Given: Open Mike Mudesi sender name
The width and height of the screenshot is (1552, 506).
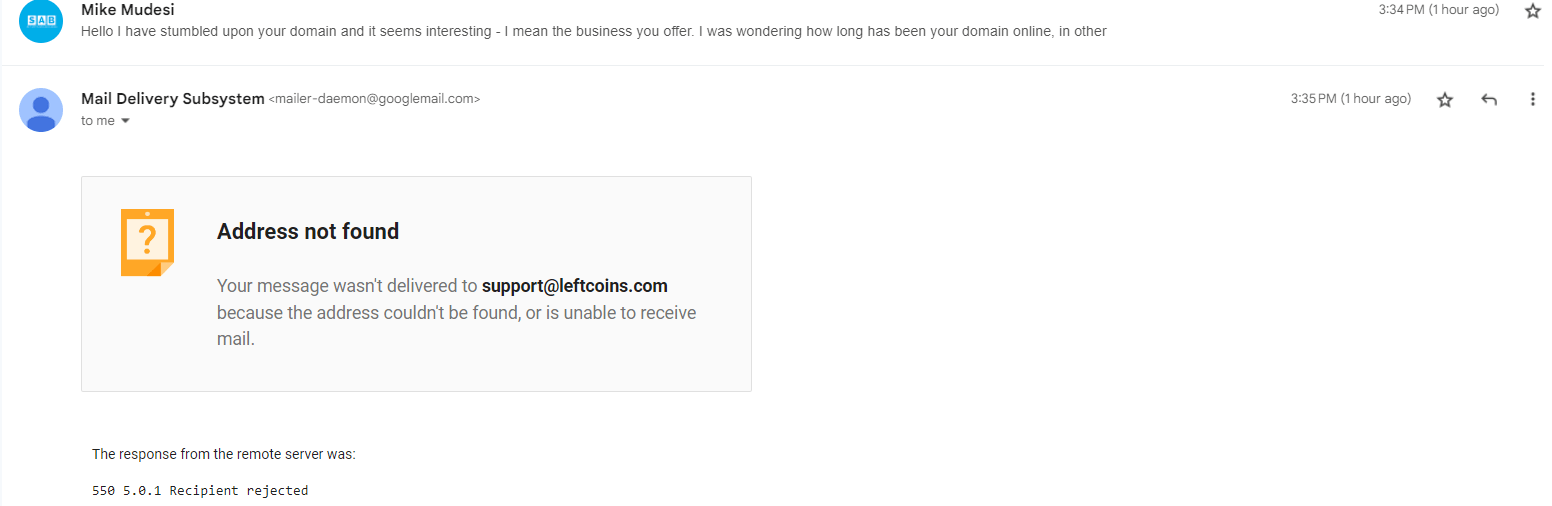Looking at the screenshot, I should pos(128,10).
